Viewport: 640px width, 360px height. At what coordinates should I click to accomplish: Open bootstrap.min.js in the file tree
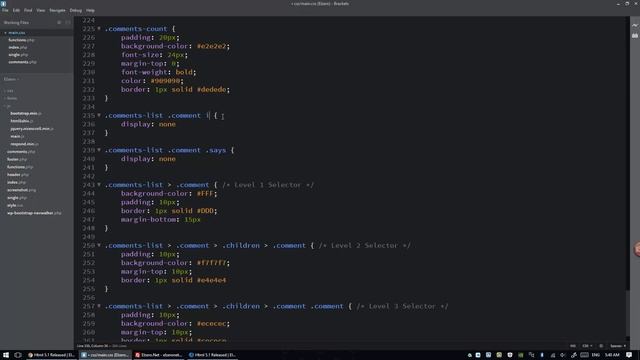pyautogui.click(x=26, y=113)
